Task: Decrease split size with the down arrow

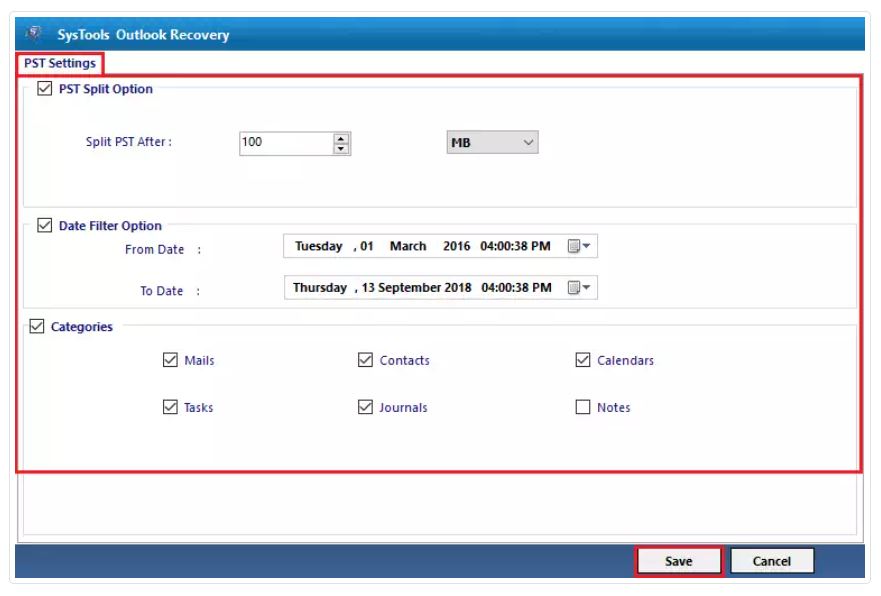Action: point(340,148)
